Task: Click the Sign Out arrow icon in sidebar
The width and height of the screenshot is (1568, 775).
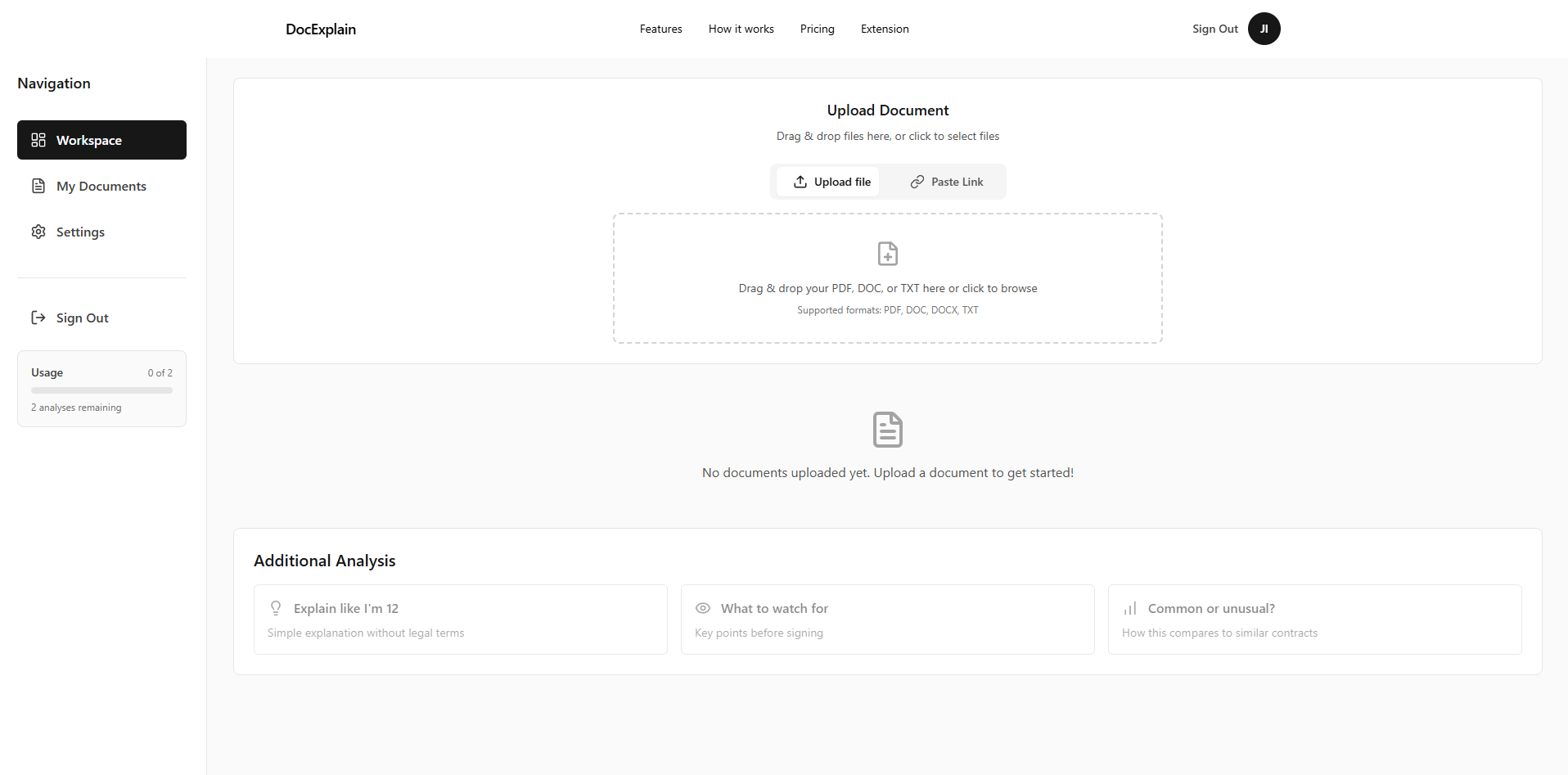Action: [x=38, y=318]
